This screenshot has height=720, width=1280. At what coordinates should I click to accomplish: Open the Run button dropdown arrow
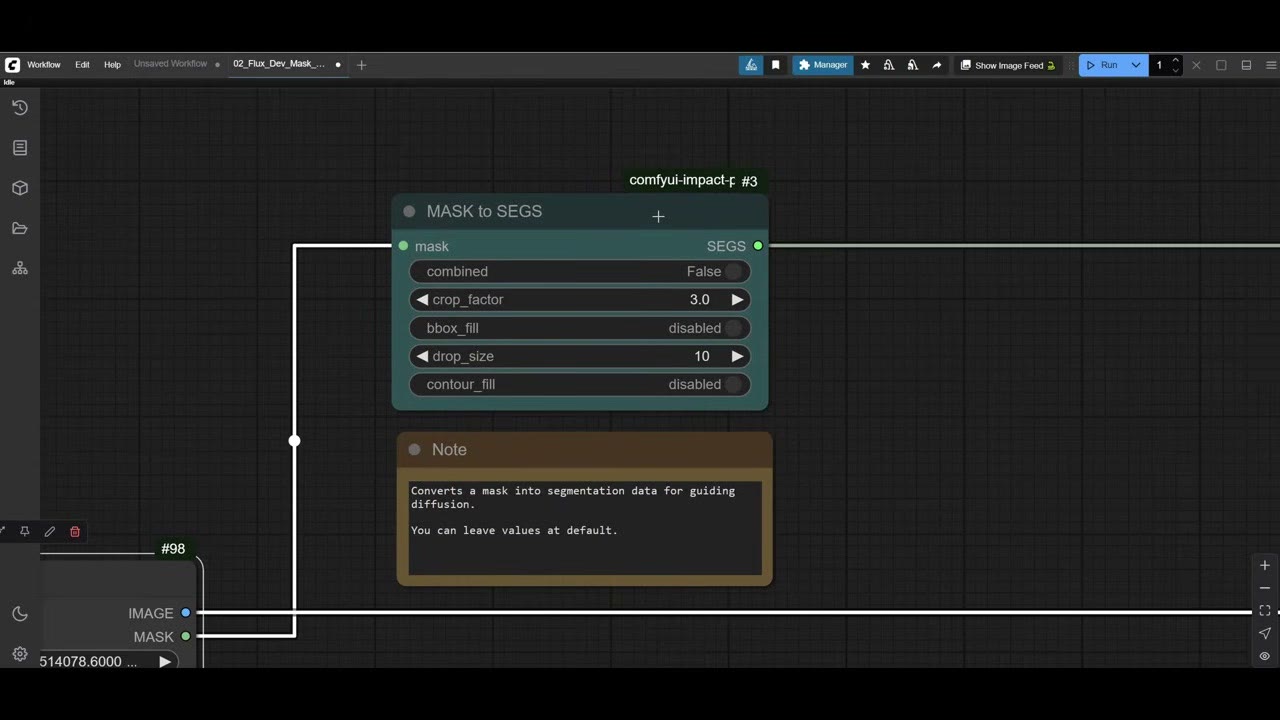1136,65
